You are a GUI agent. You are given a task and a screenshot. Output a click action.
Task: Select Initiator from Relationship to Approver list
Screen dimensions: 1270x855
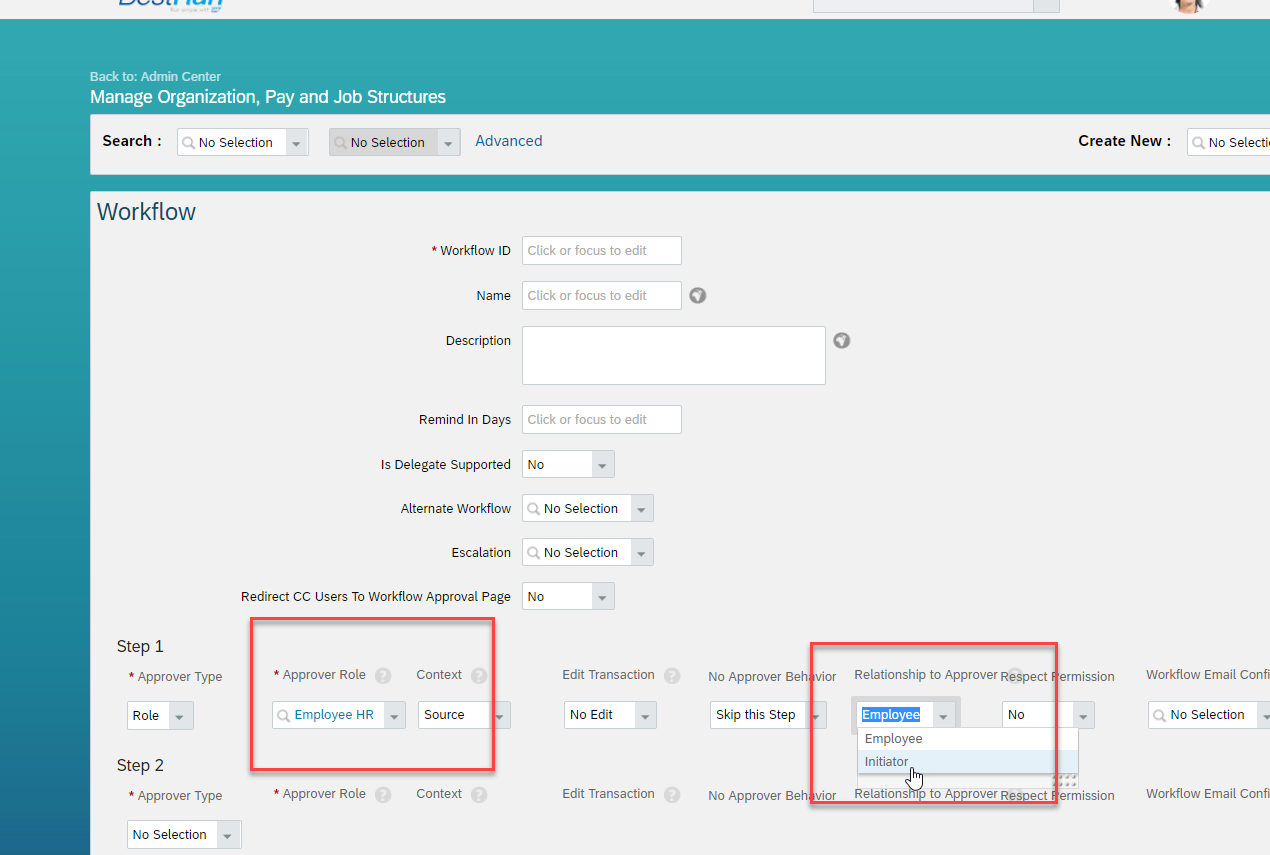(967, 762)
